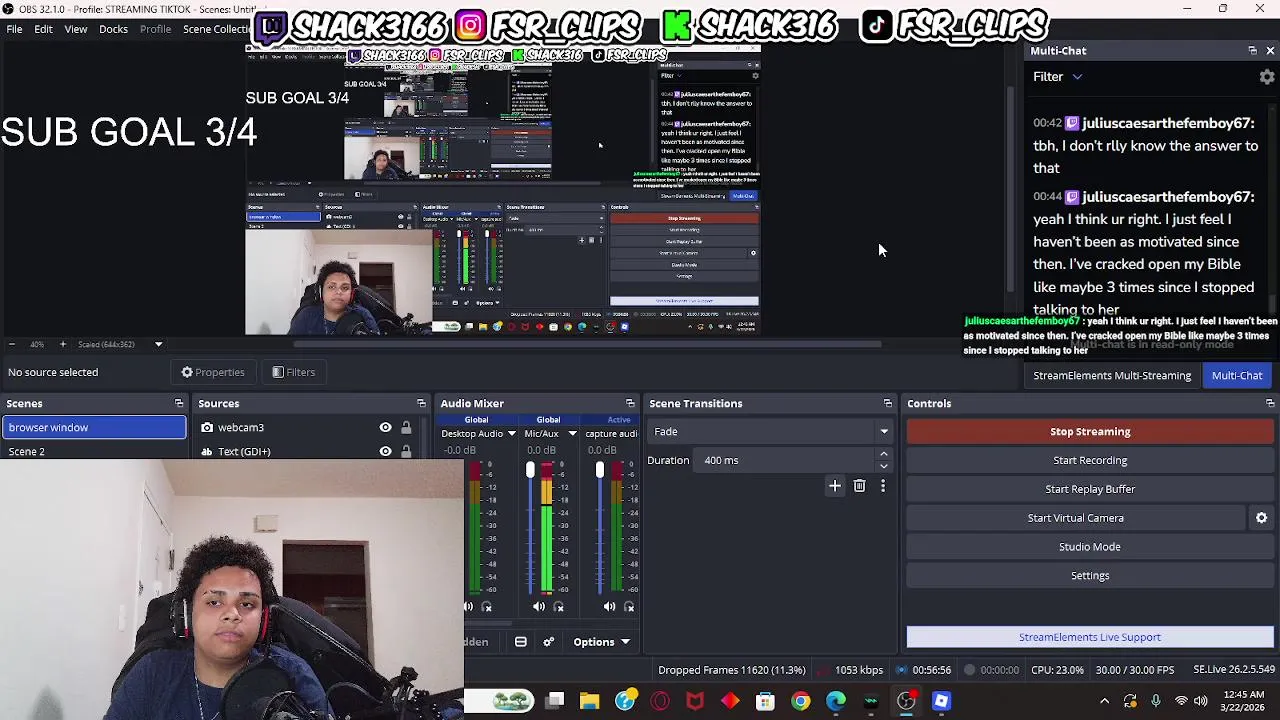The image size is (1280, 720).
Task: Mute the capture audio channel
Action: [609, 606]
